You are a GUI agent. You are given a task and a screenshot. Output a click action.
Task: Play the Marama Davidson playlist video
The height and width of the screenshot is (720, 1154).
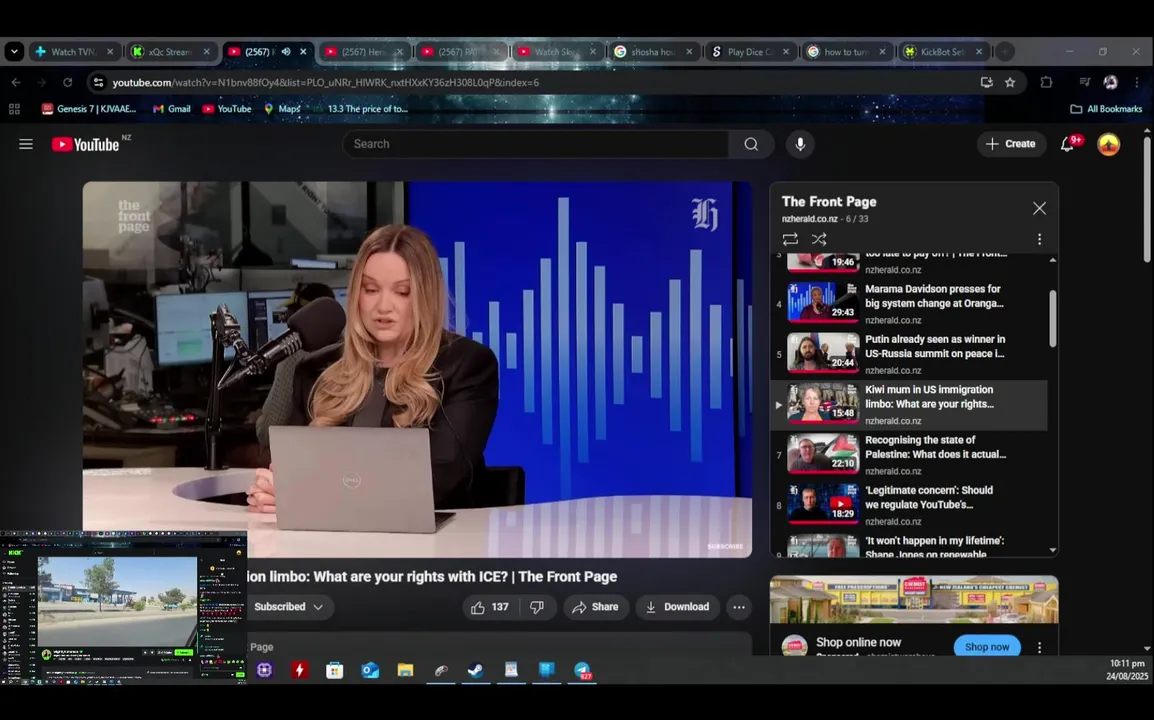tap(909, 303)
